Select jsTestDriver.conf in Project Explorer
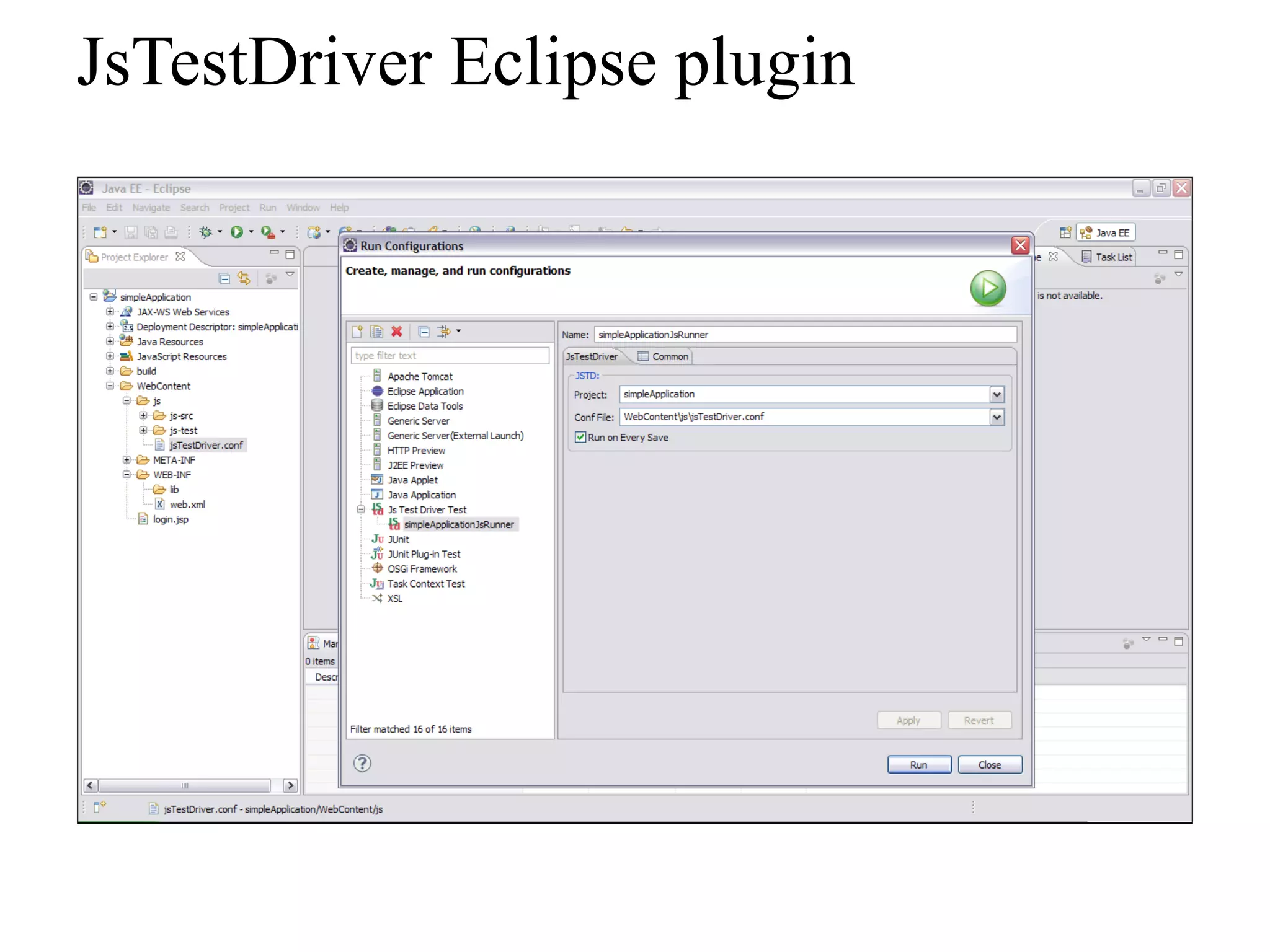This screenshot has height=952, width=1270. (x=206, y=445)
